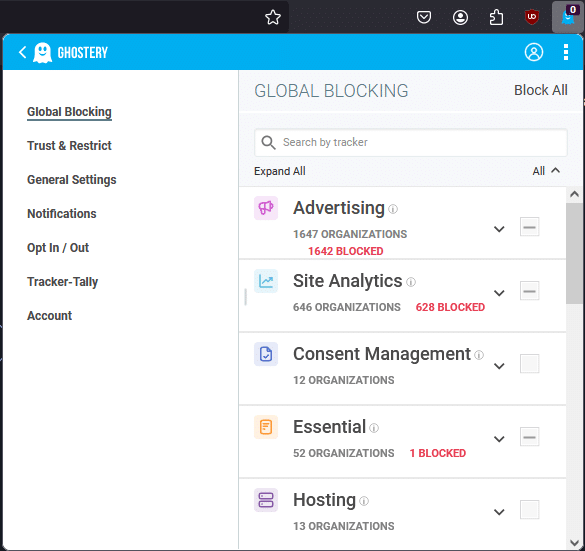Toggle the Essential blocking checkbox
The image size is (585, 551).
point(530,437)
